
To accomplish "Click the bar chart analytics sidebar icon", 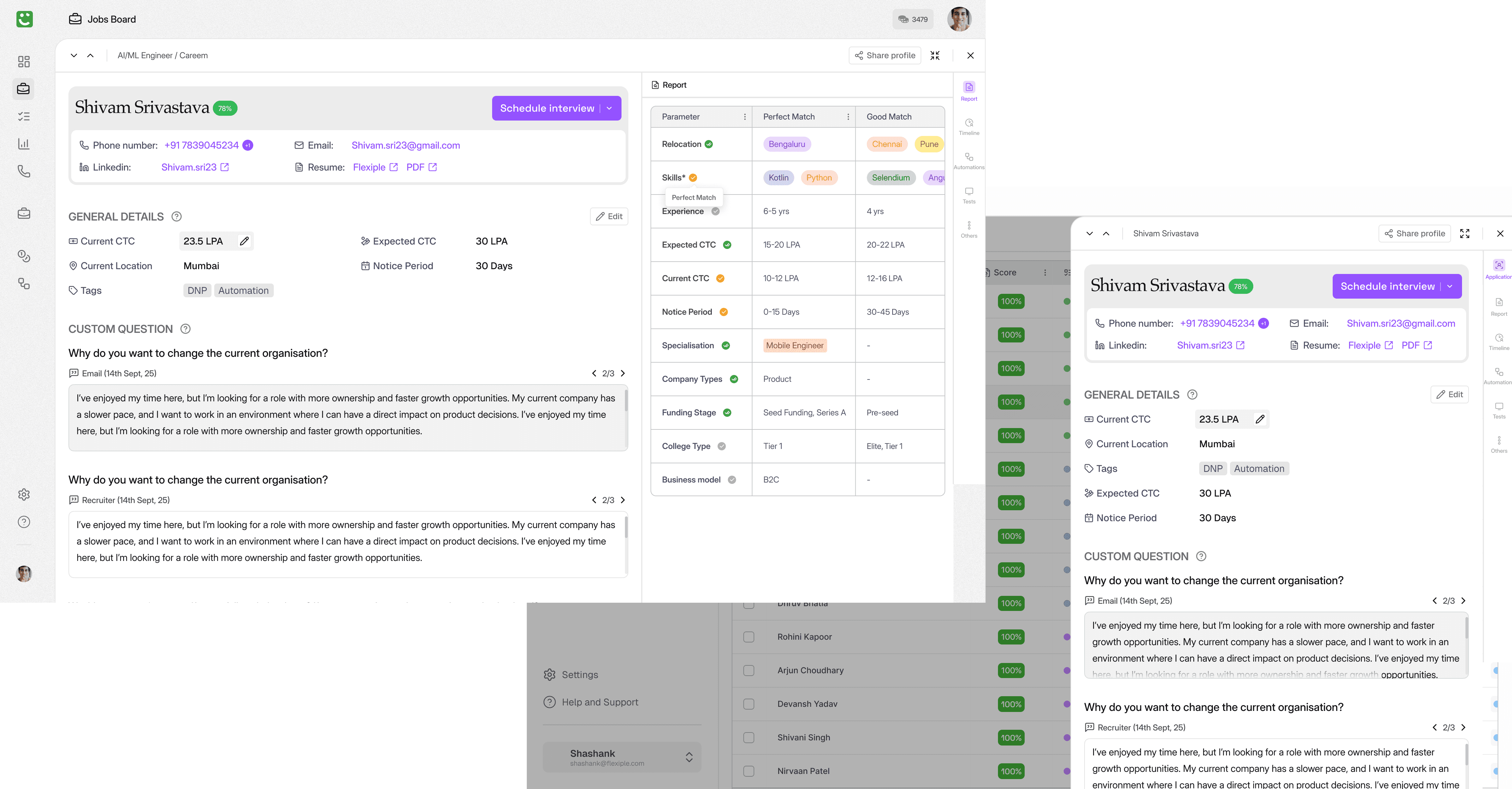I will coord(24,144).
